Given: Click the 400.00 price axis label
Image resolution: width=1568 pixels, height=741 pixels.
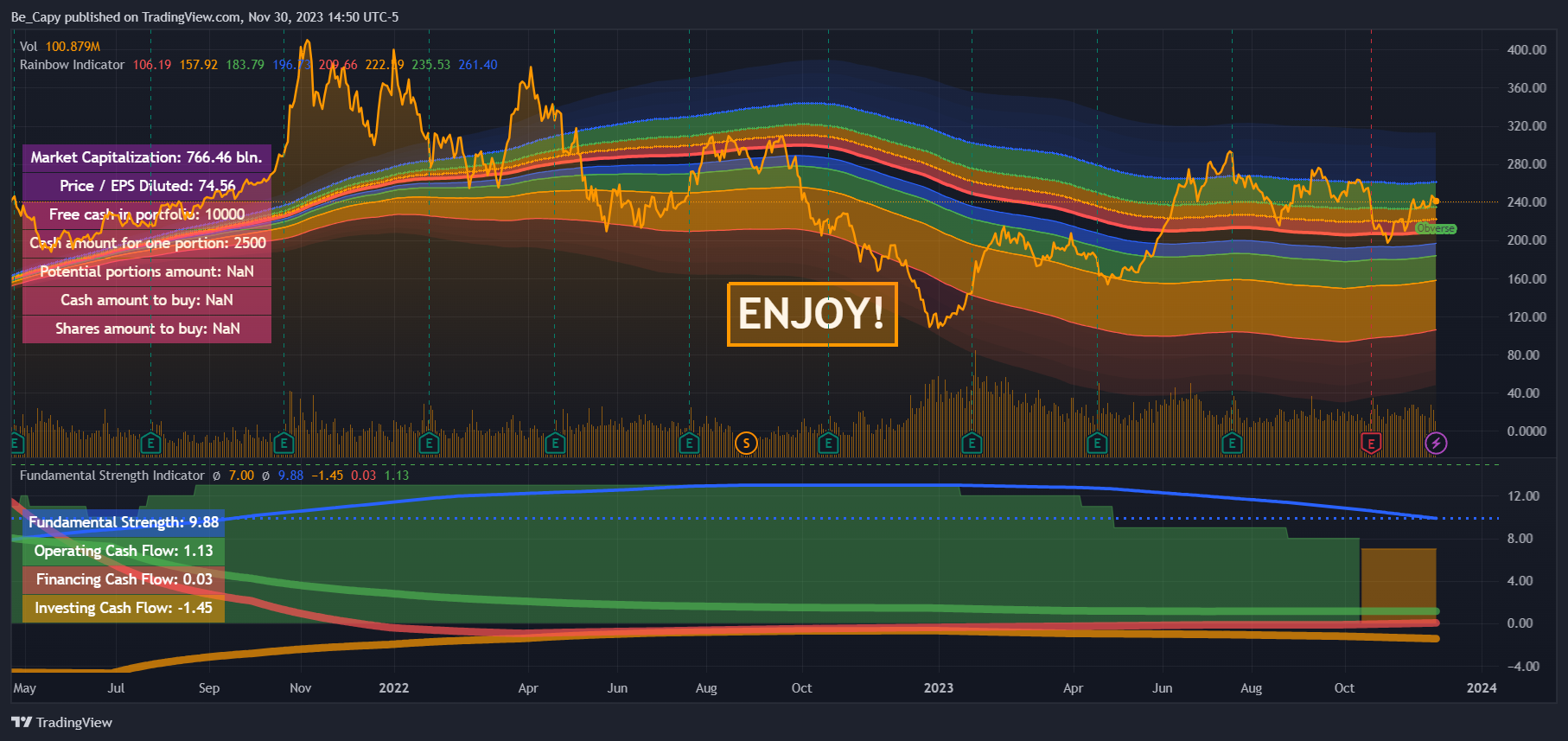Looking at the screenshot, I should [x=1527, y=50].
